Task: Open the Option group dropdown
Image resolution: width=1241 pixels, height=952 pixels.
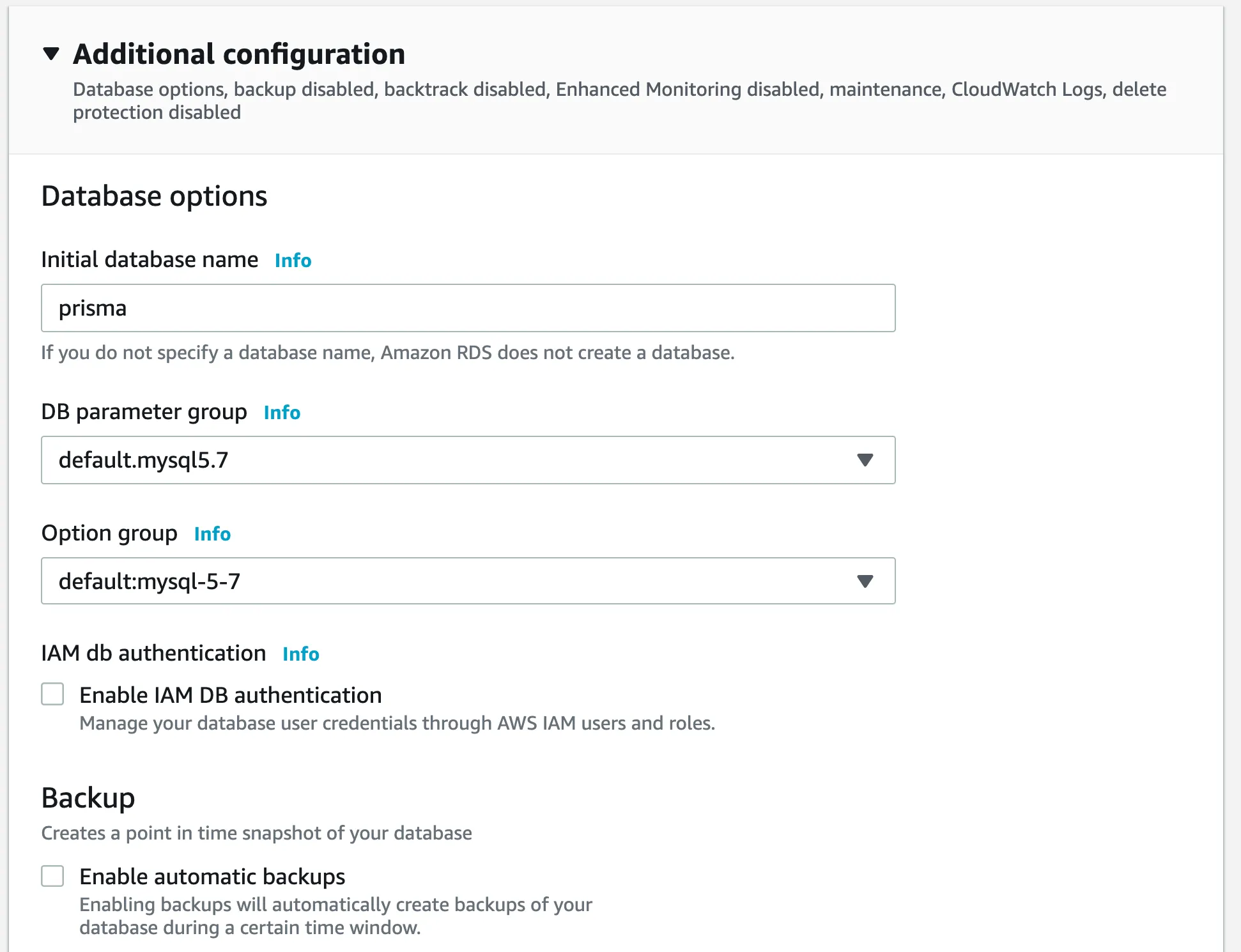Action: tap(468, 581)
